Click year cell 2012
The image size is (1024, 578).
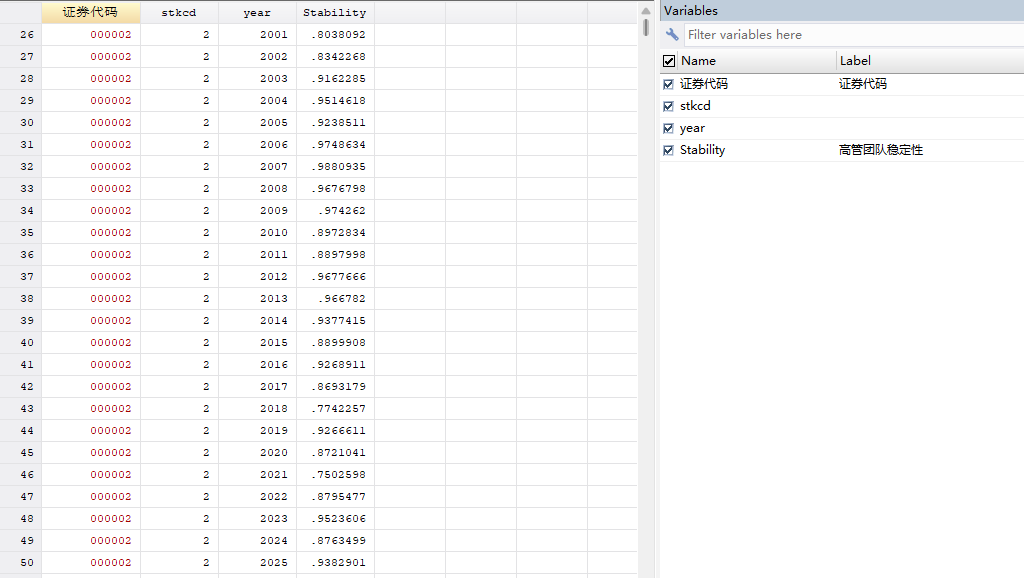tap(257, 276)
